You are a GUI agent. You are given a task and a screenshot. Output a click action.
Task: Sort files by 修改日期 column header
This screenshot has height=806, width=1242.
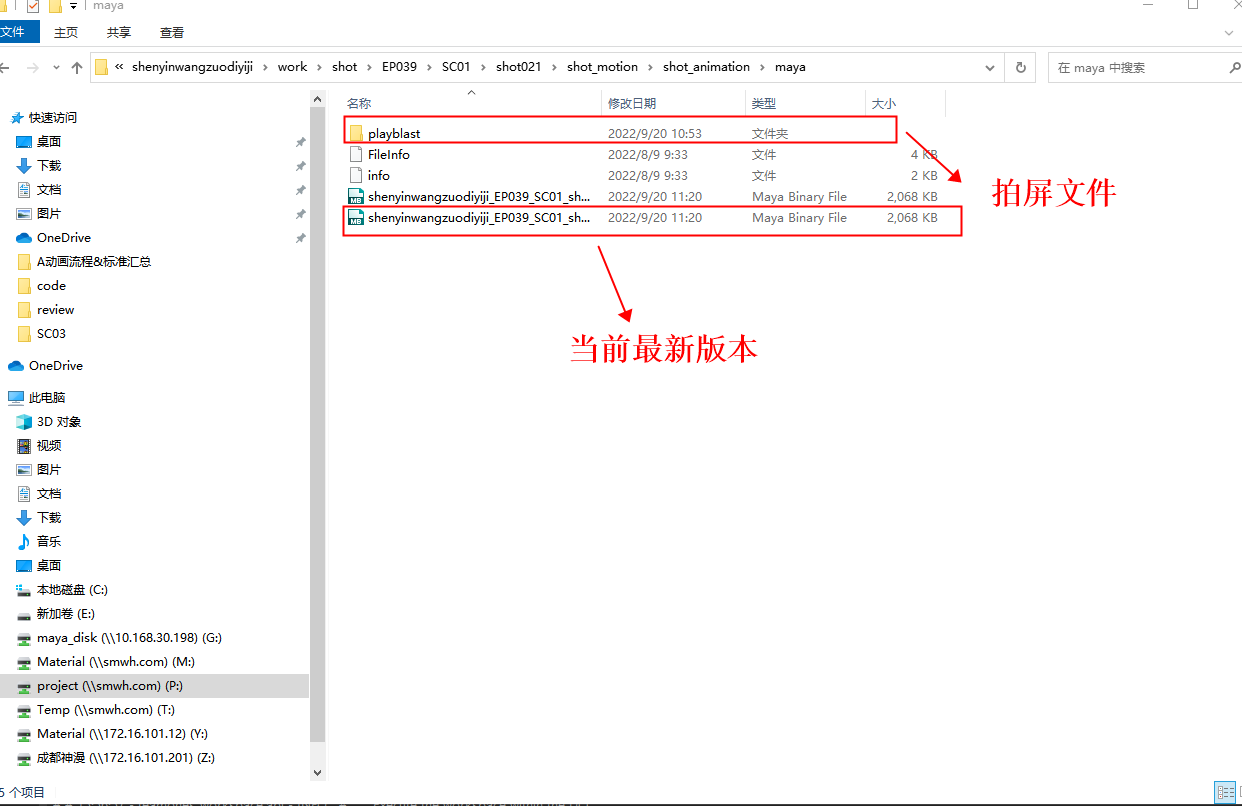632,103
